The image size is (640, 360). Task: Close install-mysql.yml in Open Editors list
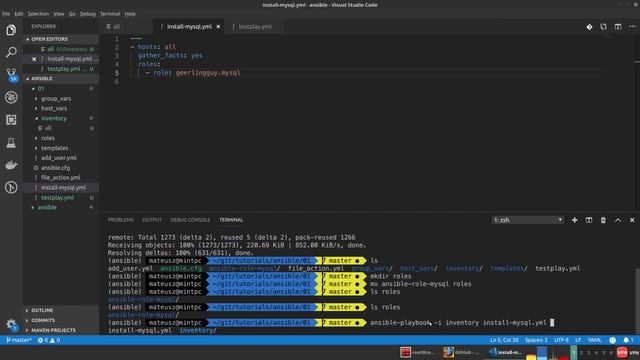[x=34, y=59]
